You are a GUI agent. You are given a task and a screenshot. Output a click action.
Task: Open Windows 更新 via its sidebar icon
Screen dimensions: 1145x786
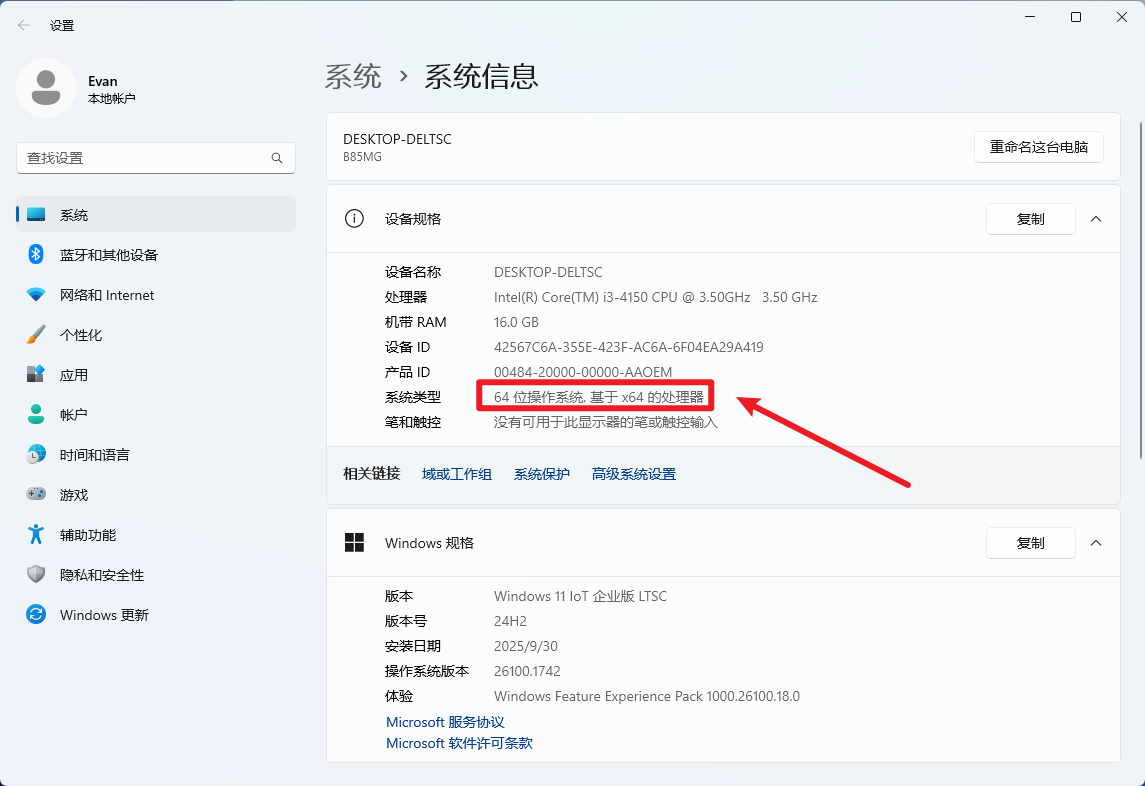(x=36, y=614)
